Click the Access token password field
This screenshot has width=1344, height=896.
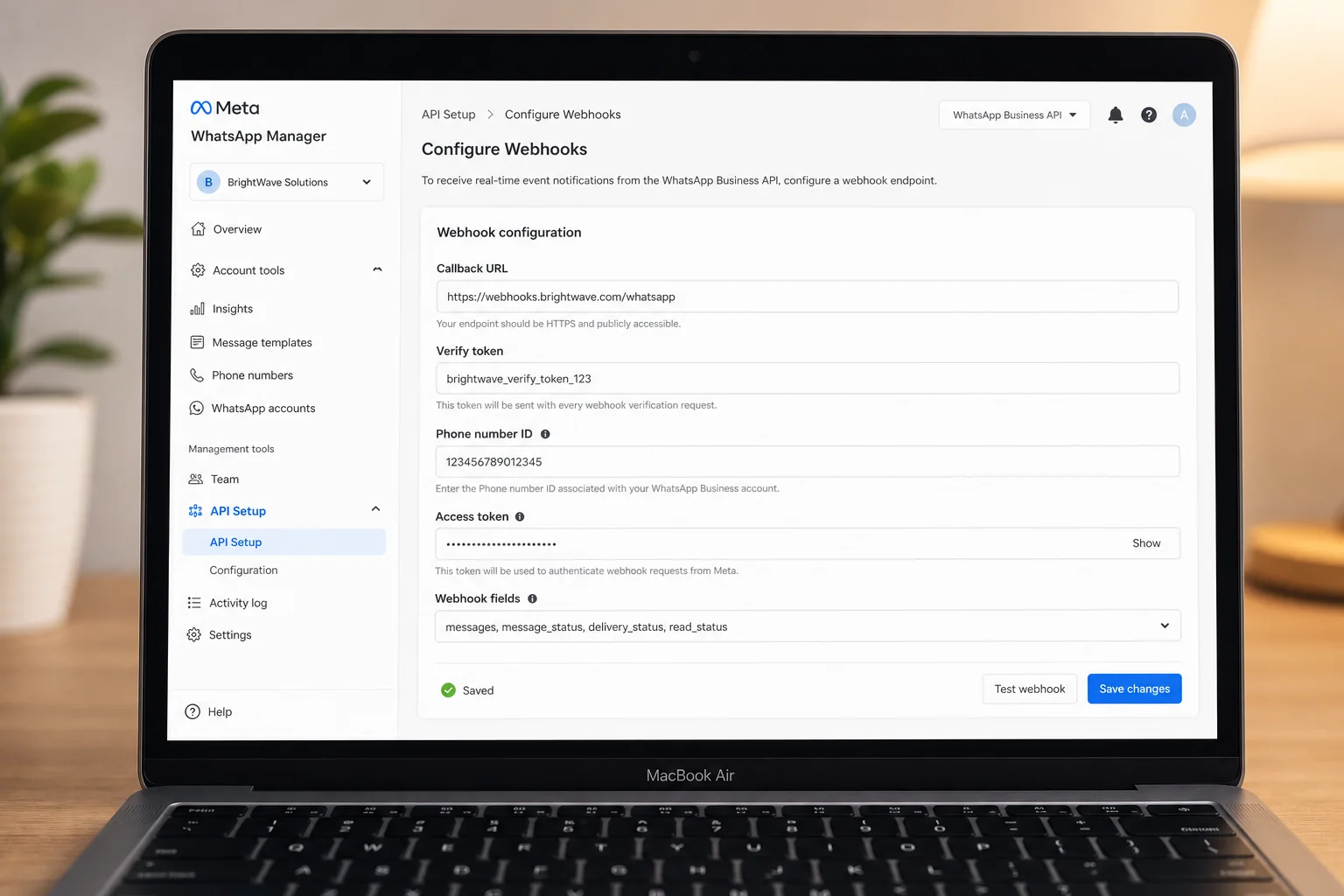click(x=808, y=543)
